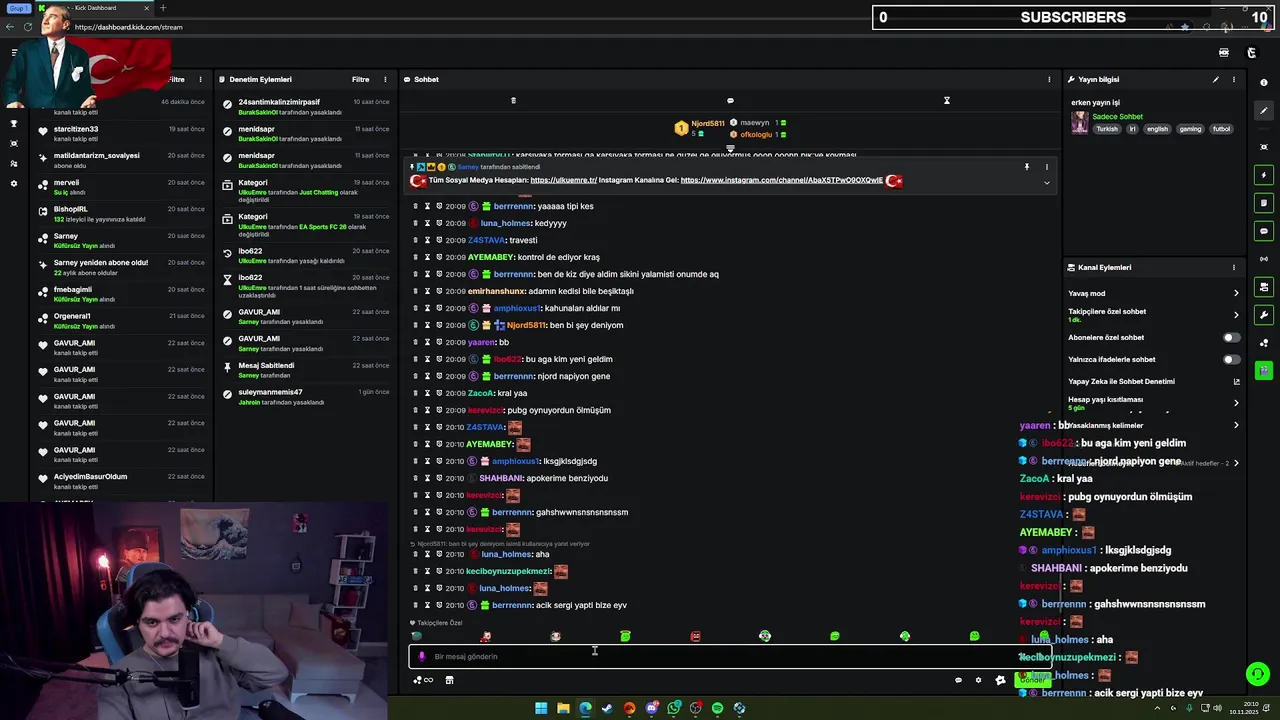Open chat settings gear below chat input
Viewport: 1280px width, 720px height.
[x=978, y=680]
